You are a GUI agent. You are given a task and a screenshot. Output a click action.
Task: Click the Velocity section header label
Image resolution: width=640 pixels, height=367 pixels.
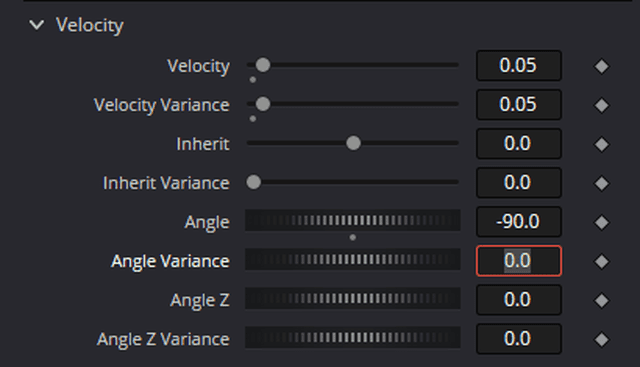tap(90, 25)
